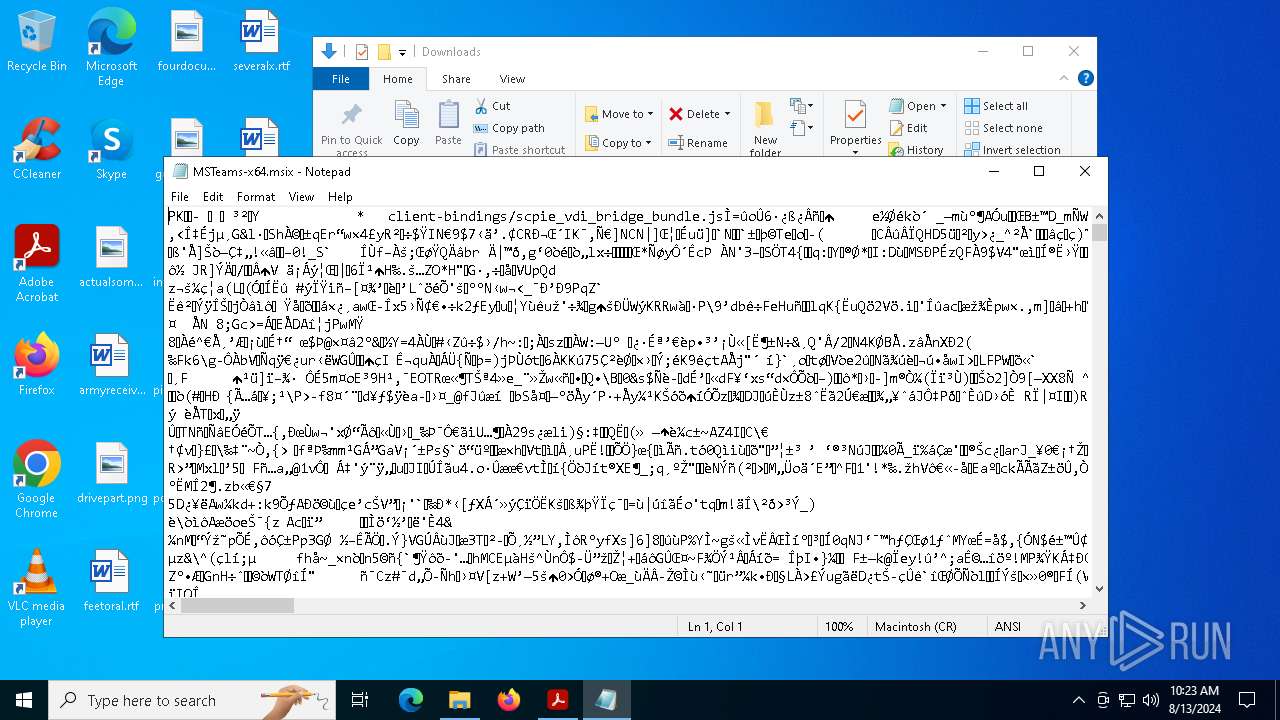
Task: Switch to Explorer Share tab
Action: pyautogui.click(x=456, y=79)
